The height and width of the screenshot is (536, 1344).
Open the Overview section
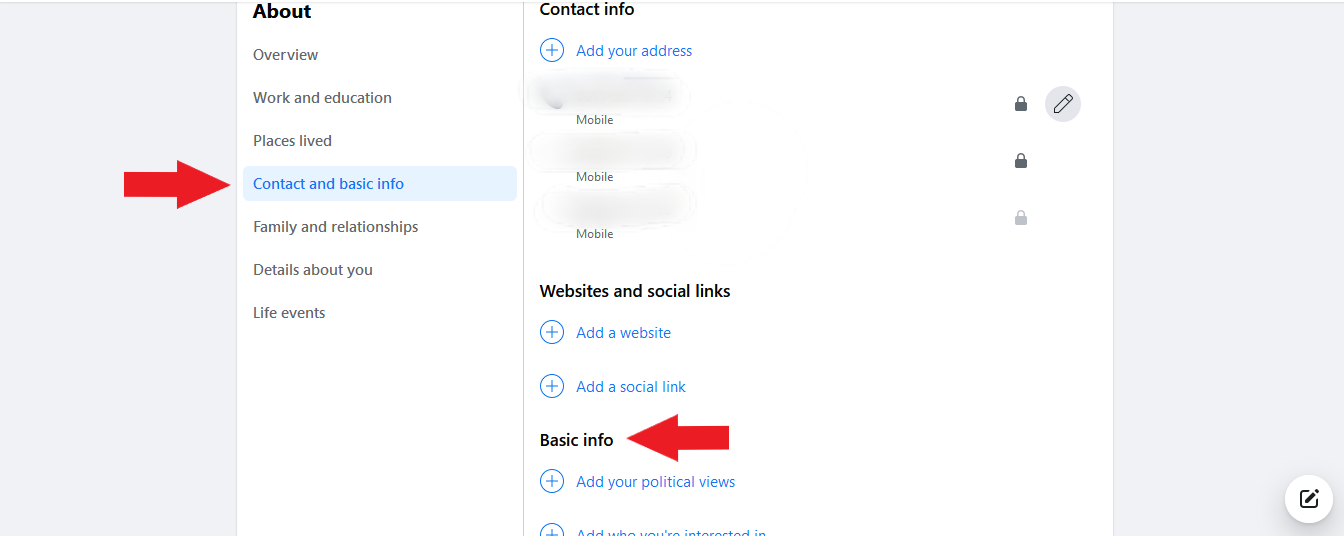285,55
